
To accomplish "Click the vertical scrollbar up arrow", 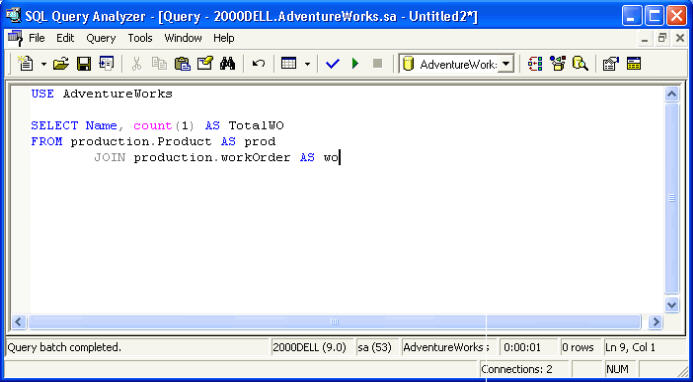I will [x=672, y=94].
